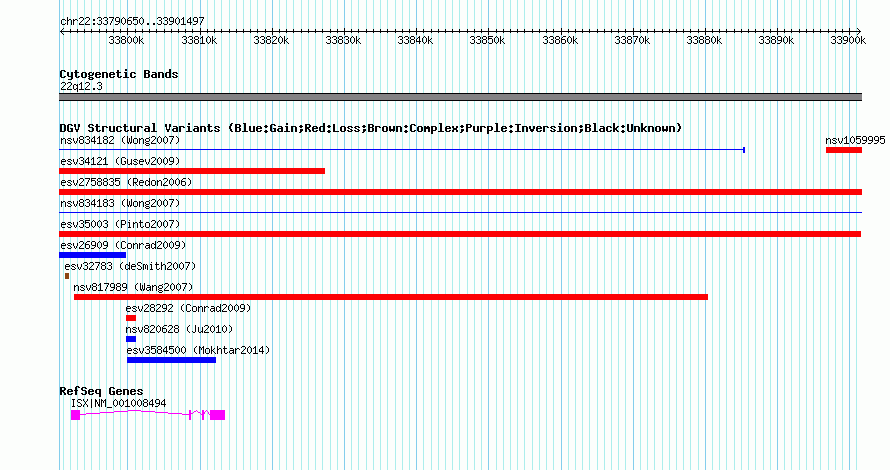
Task: Click the leftmost magenta ISX exon block
Action: pos(75,415)
